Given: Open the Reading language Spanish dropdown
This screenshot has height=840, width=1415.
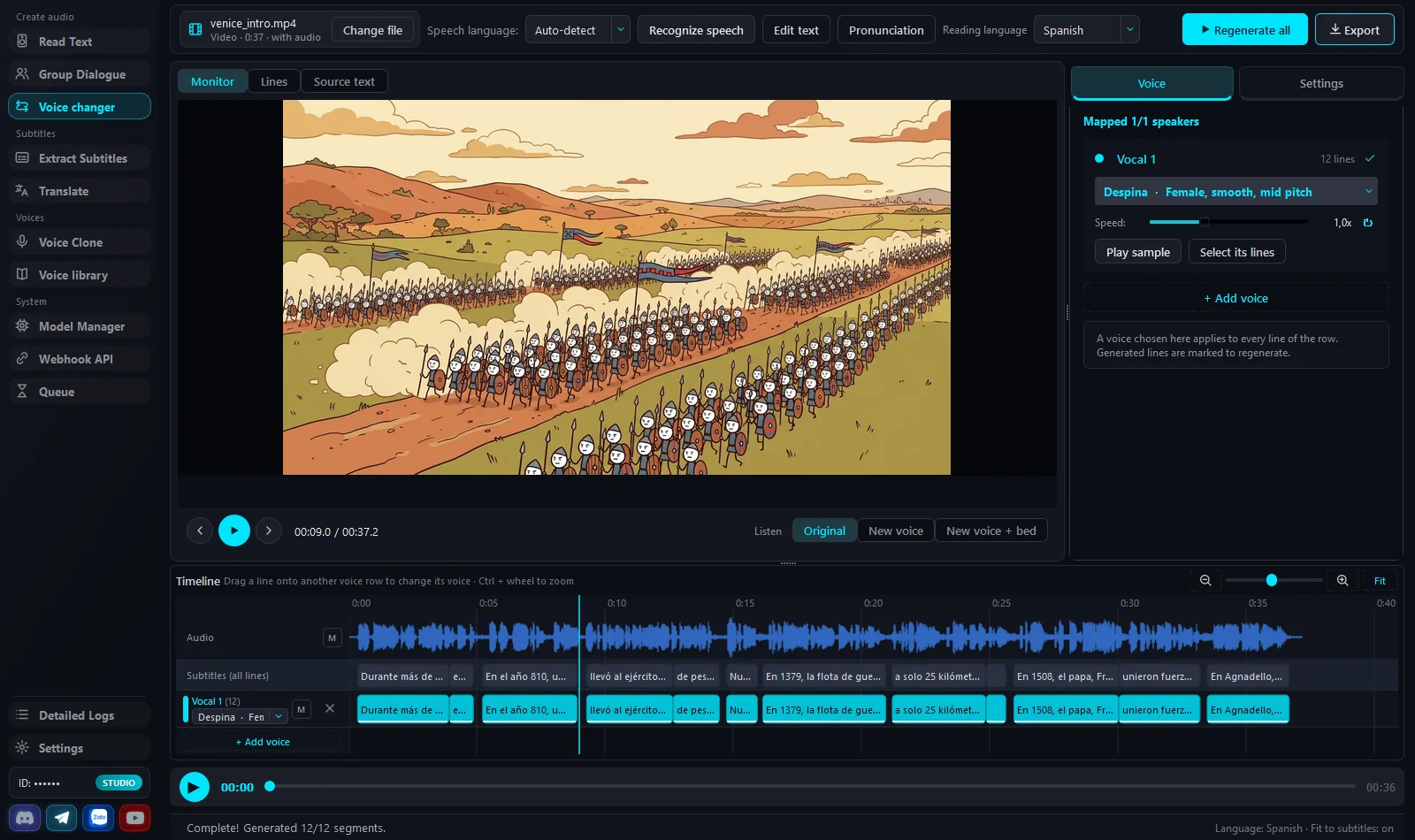Looking at the screenshot, I should click(1129, 30).
